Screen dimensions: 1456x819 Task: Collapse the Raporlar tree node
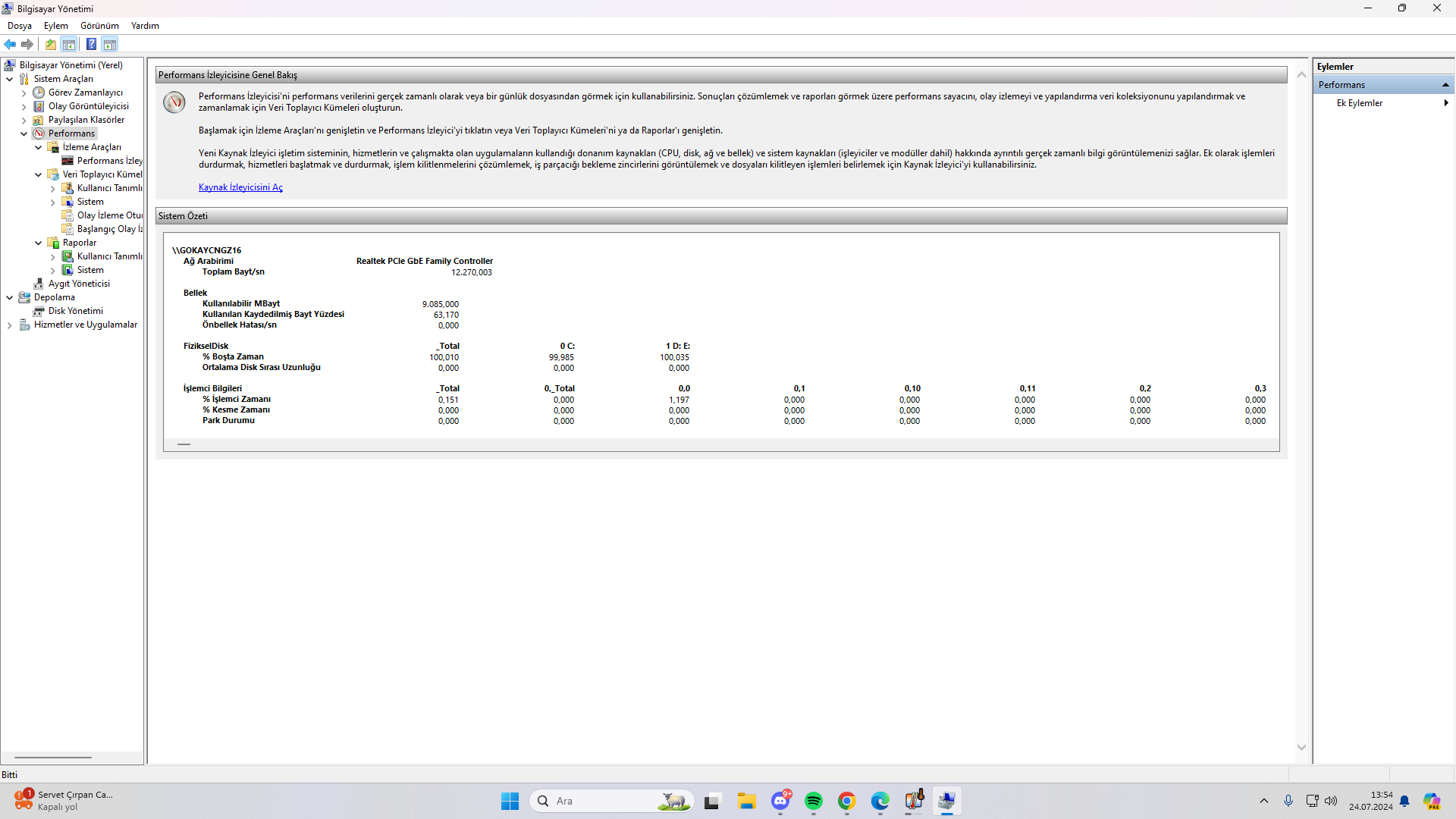(x=38, y=243)
